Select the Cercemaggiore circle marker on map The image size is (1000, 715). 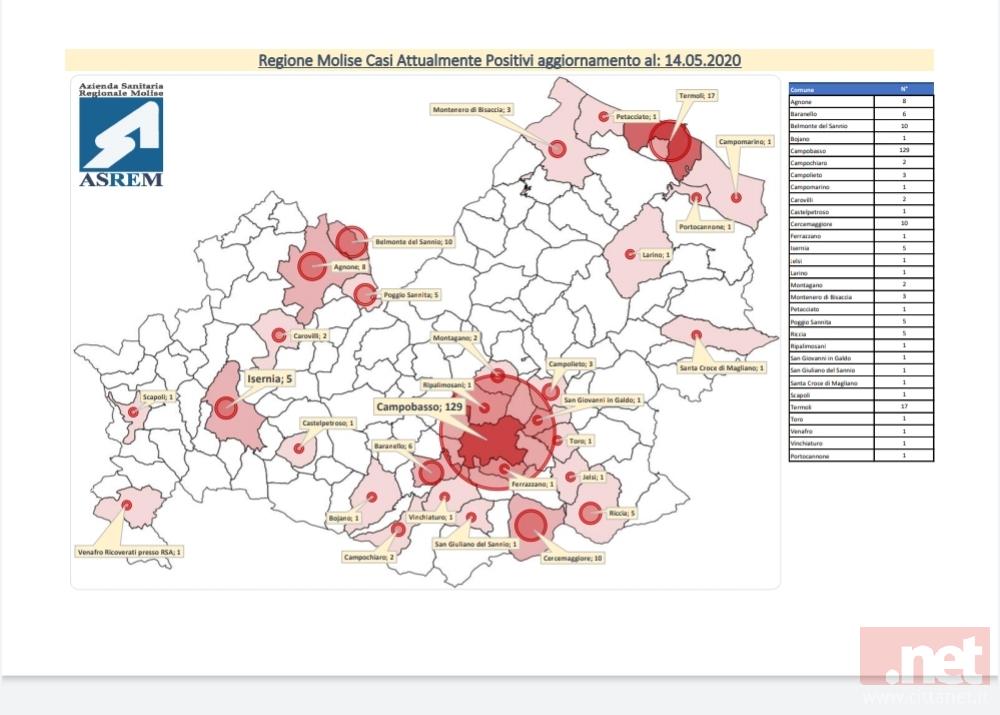coord(529,524)
